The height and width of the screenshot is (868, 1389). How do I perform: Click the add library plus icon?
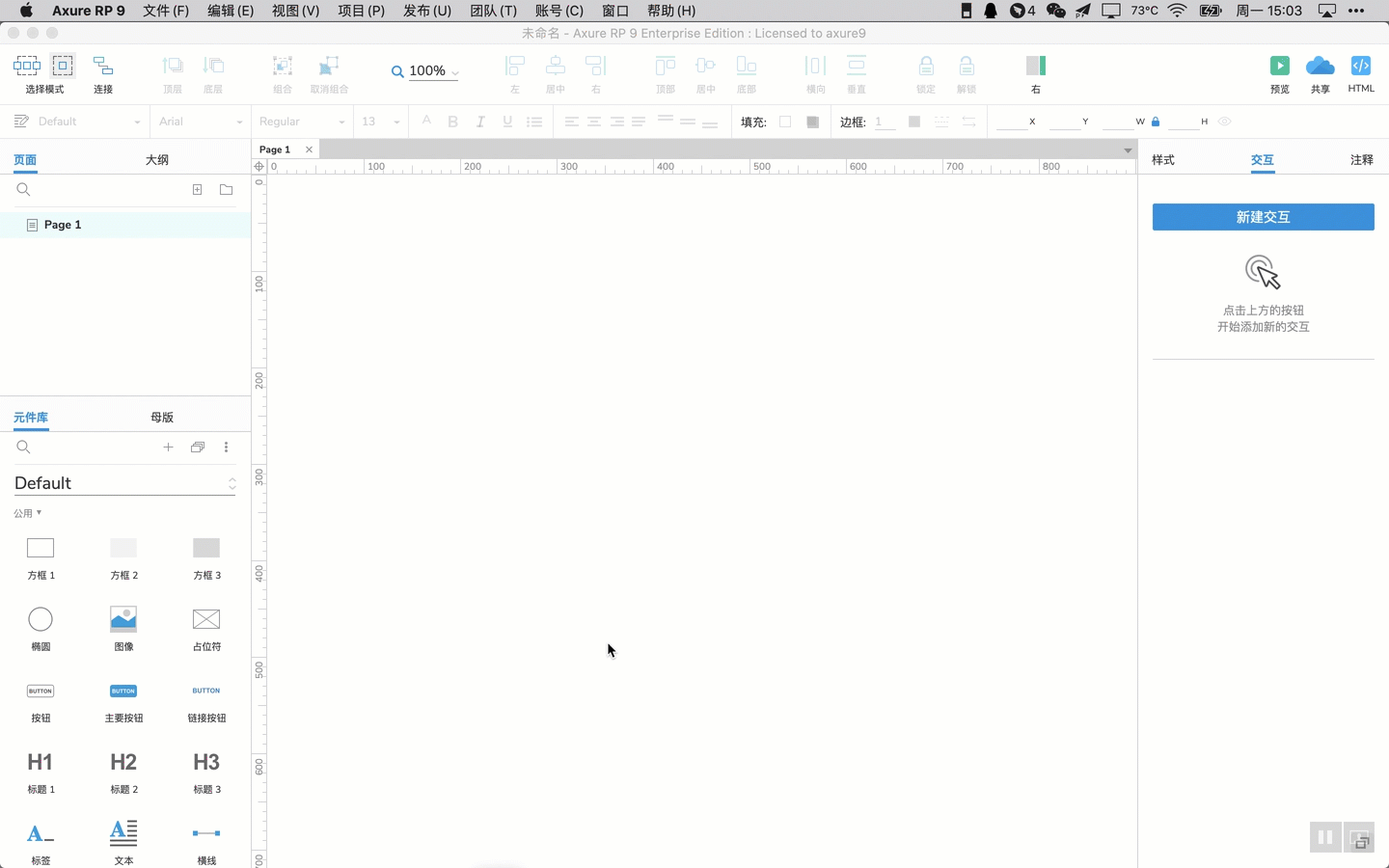tap(168, 448)
